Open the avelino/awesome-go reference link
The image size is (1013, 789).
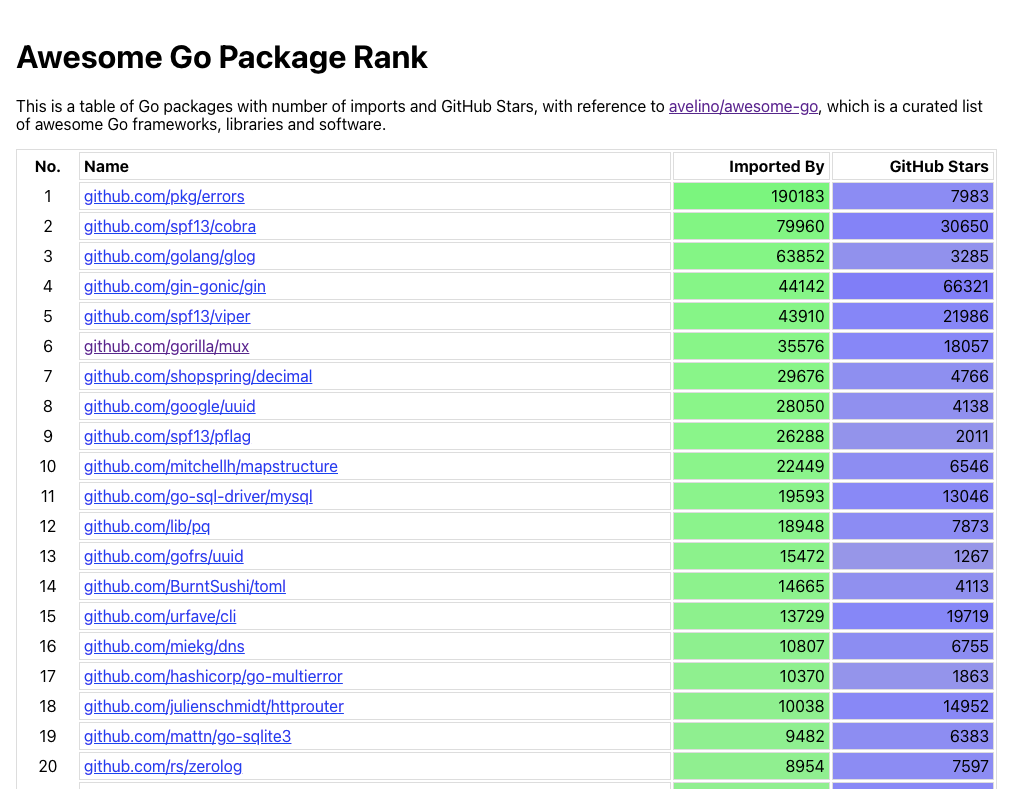743,106
